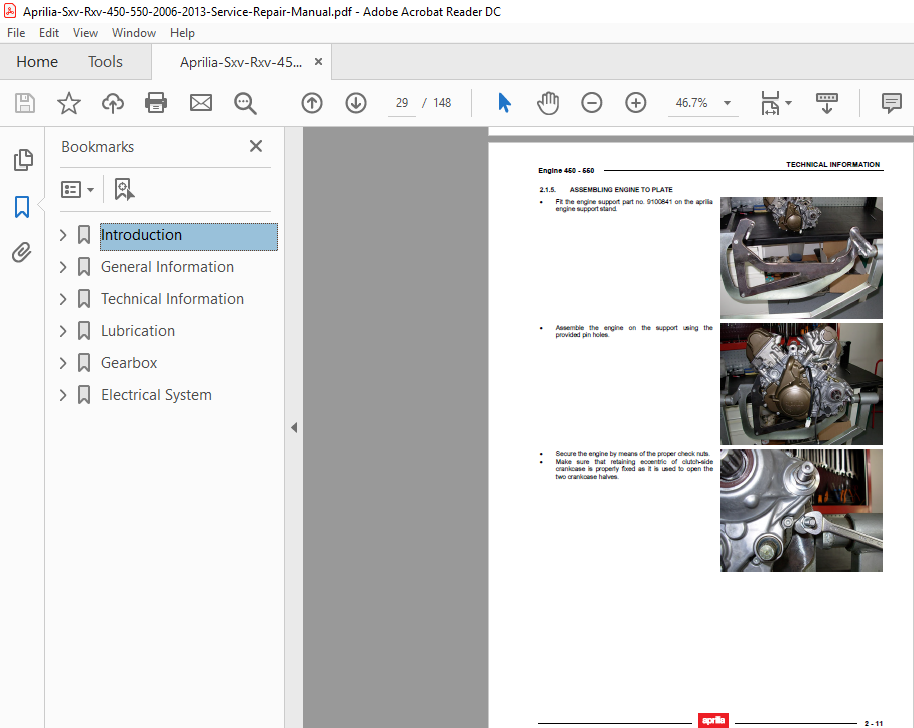The height and width of the screenshot is (728, 914).
Task: Click the engine support stand photo
Action: pyautogui.click(x=801, y=258)
